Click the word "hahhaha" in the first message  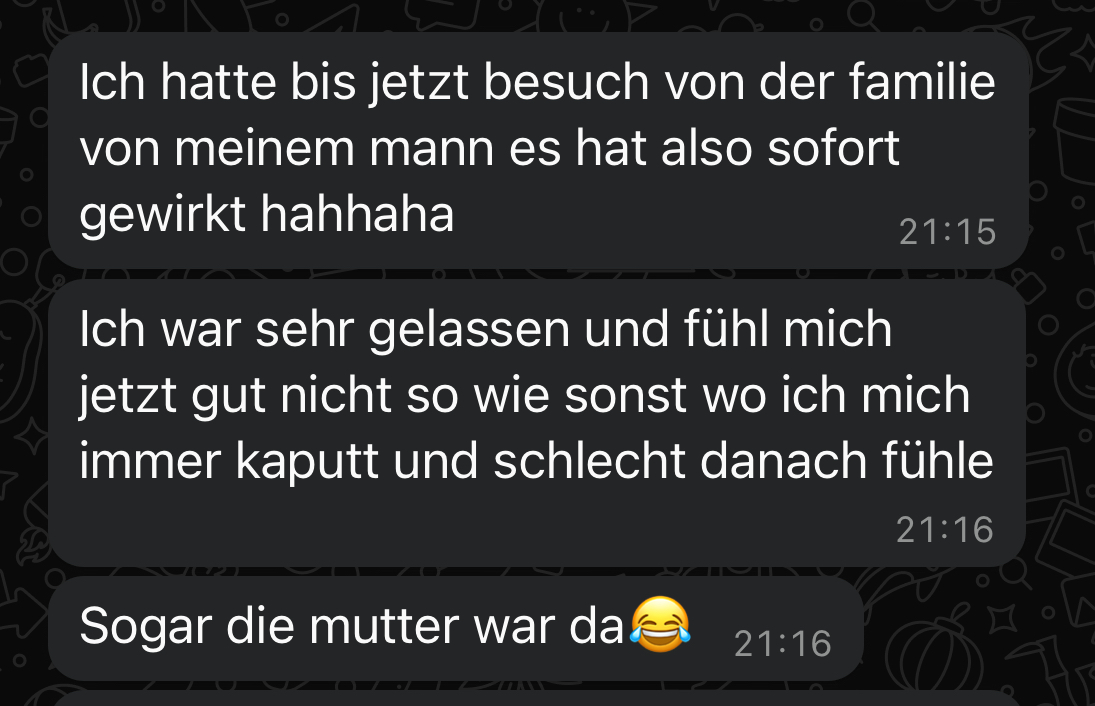click(x=358, y=213)
